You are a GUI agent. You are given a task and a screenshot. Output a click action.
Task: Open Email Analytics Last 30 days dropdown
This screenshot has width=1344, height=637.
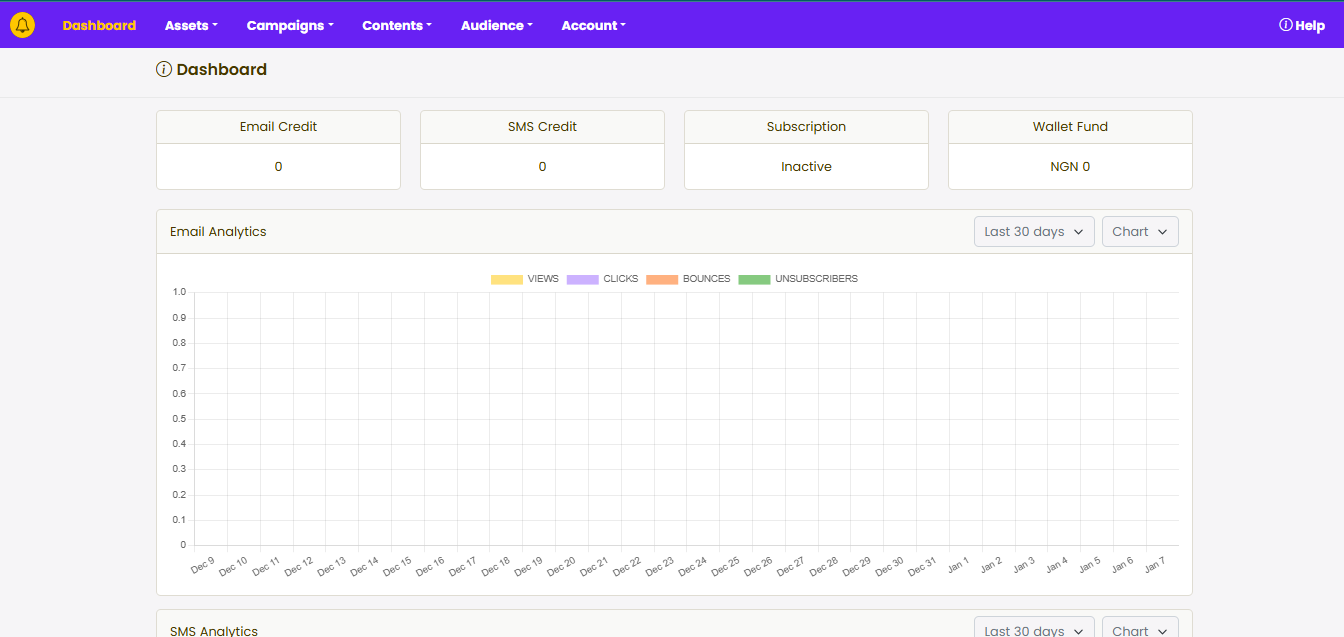point(1034,232)
